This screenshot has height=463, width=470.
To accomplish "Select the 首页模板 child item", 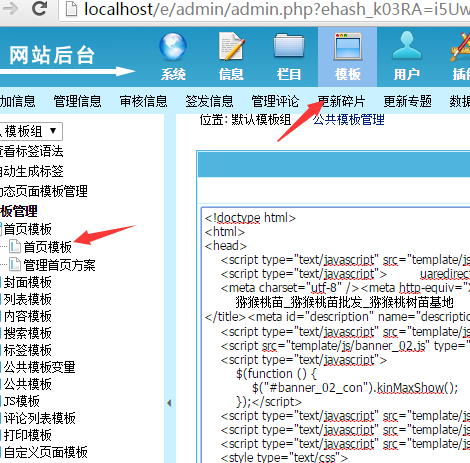I will pos(47,247).
